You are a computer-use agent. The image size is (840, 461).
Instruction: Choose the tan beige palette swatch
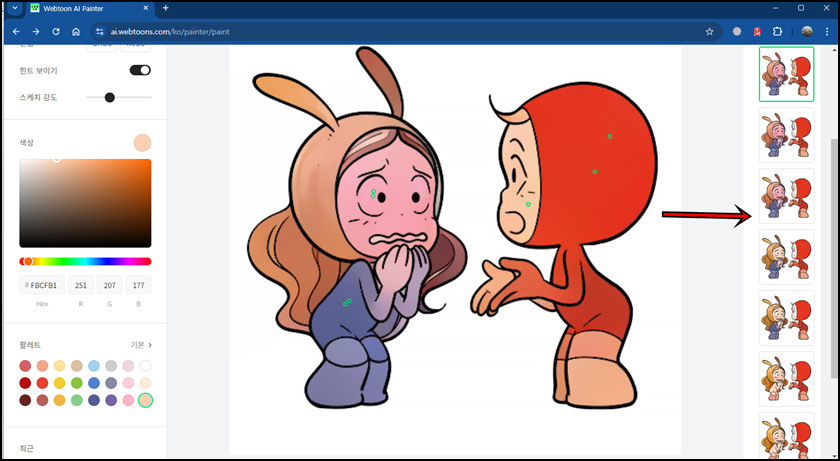click(77, 366)
